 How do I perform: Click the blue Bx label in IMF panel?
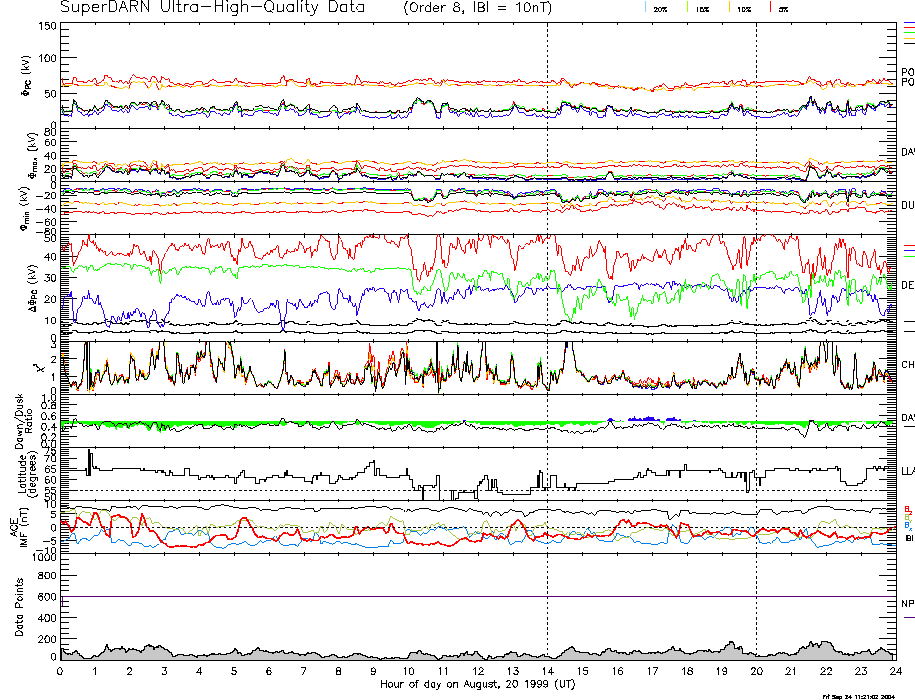[x=908, y=525]
